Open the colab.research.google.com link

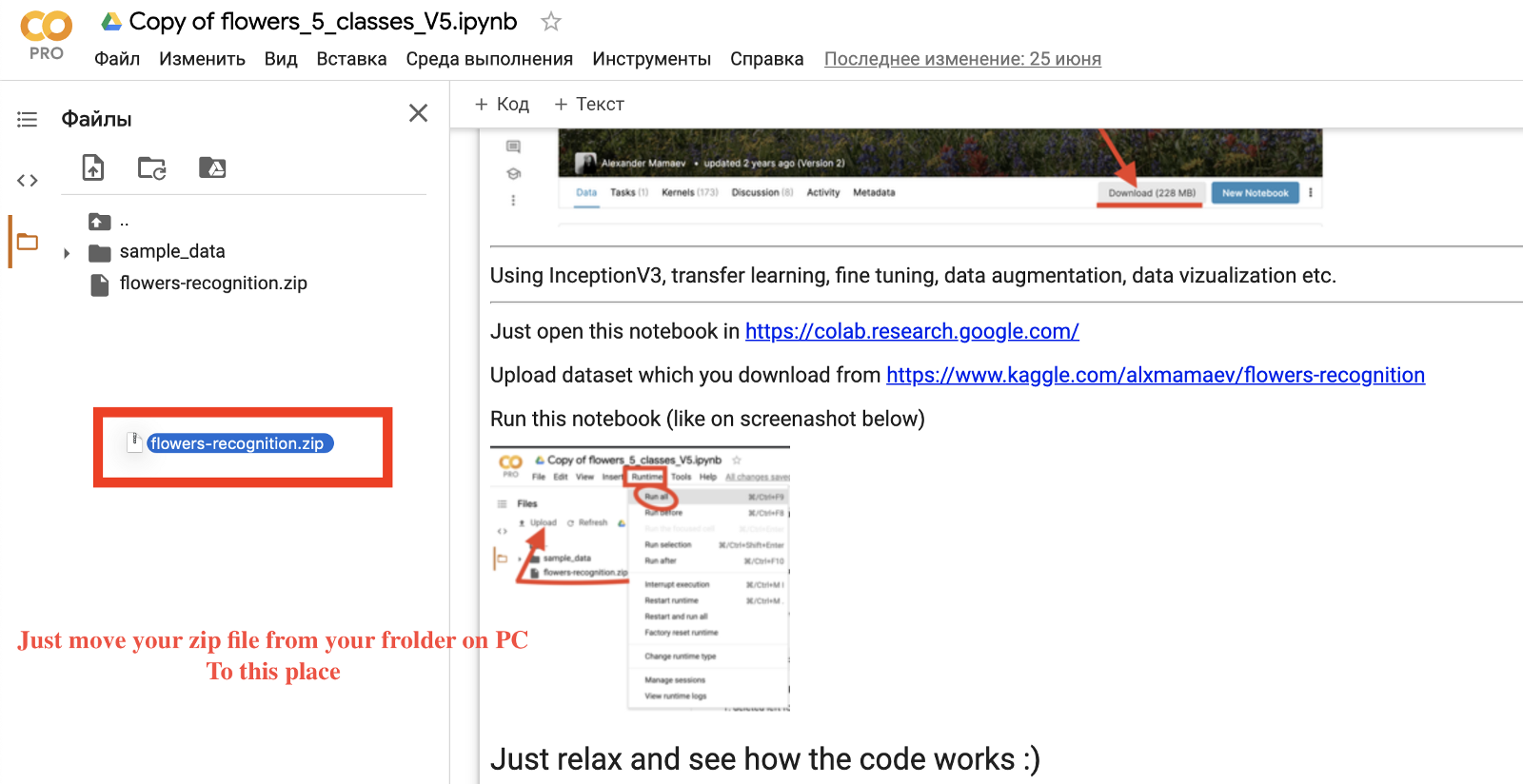tap(912, 331)
